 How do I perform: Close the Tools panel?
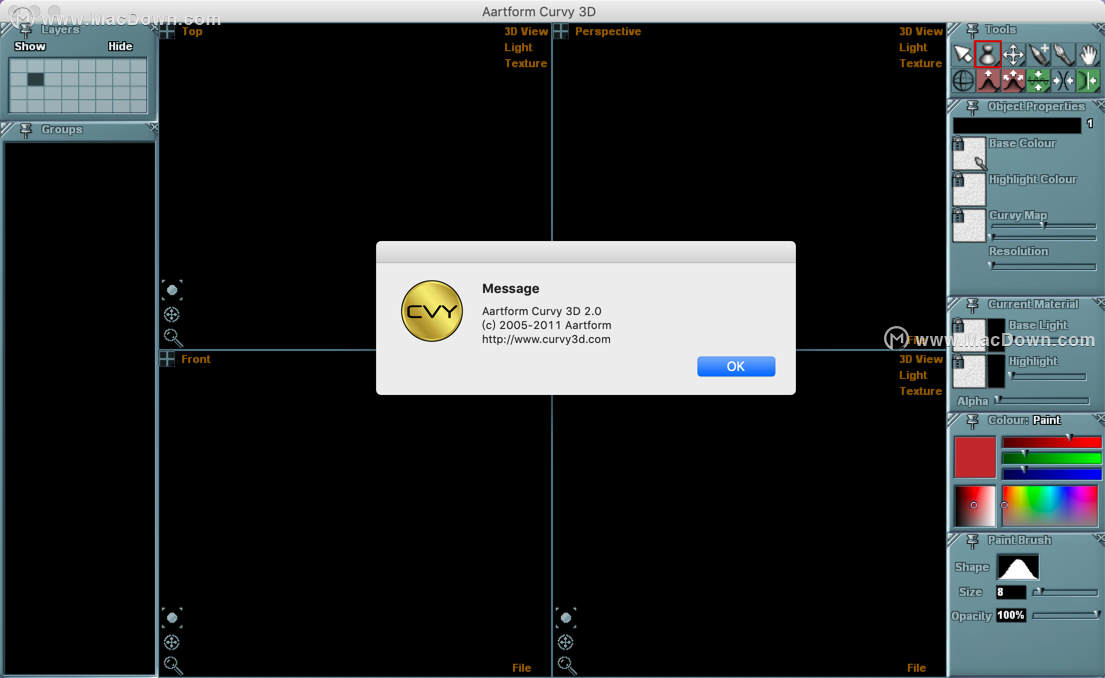click(1099, 27)
